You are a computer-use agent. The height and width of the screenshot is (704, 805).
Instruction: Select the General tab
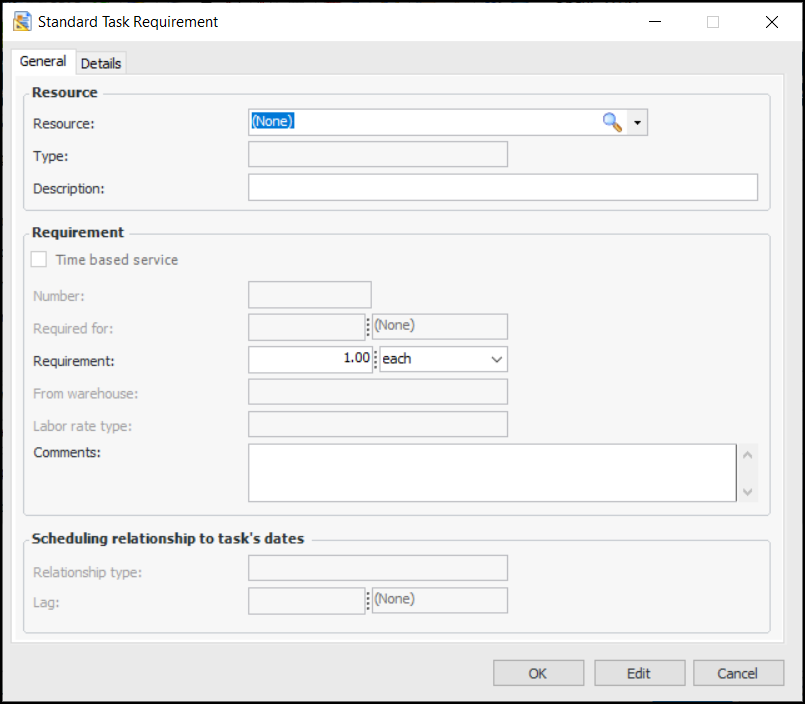pos(43,62)
